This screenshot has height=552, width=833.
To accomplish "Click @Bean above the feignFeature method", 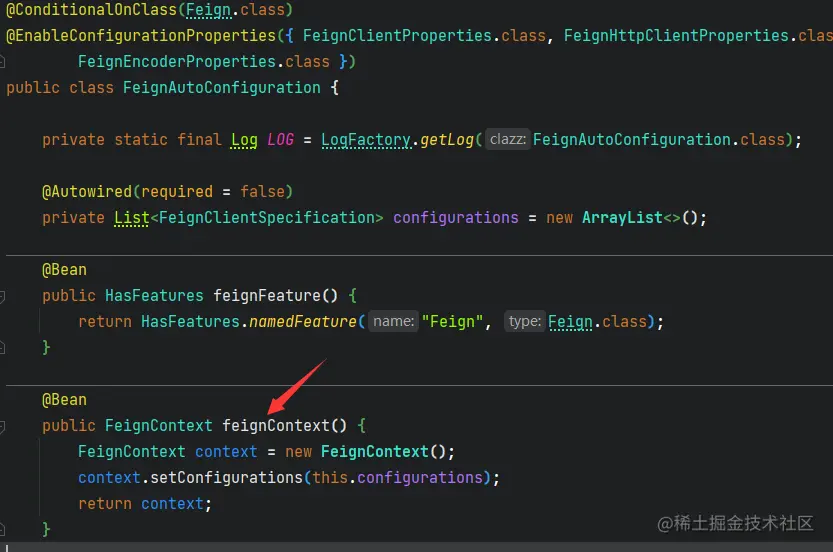I will pyautogui.click(x=64, y=270).
